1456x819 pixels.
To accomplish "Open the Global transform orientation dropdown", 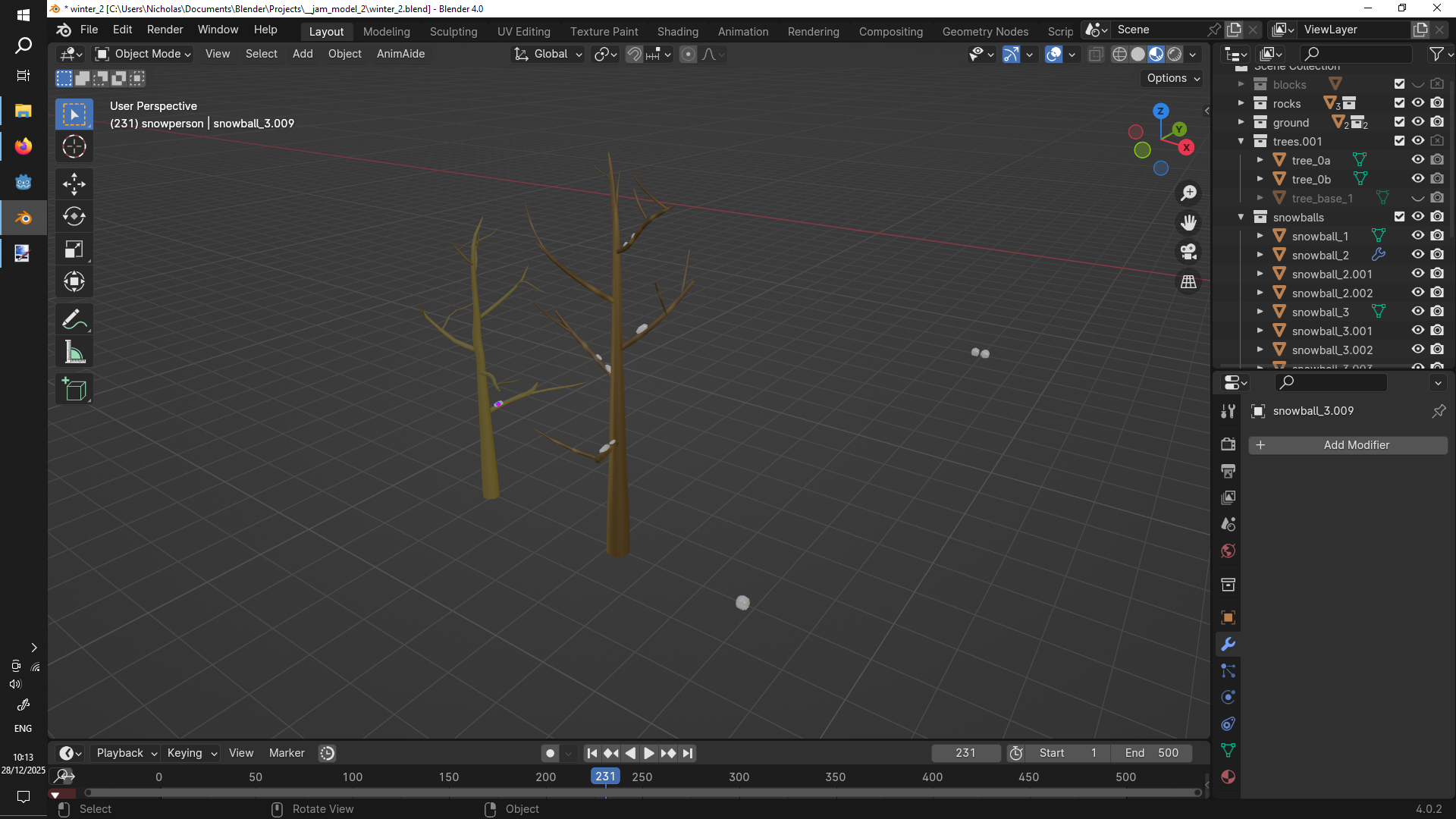I will coord(548,54).
